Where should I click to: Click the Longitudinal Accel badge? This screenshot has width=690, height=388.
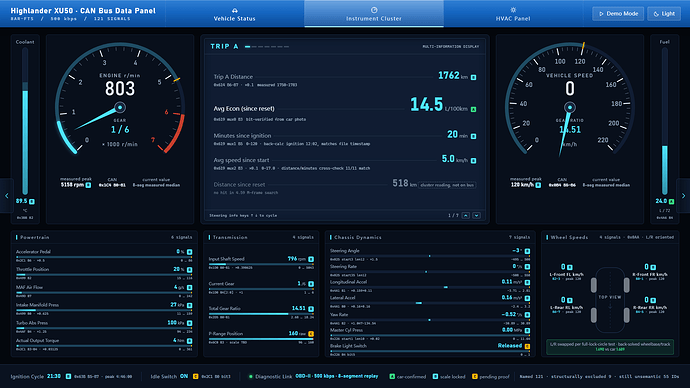(x=527, y=283)
